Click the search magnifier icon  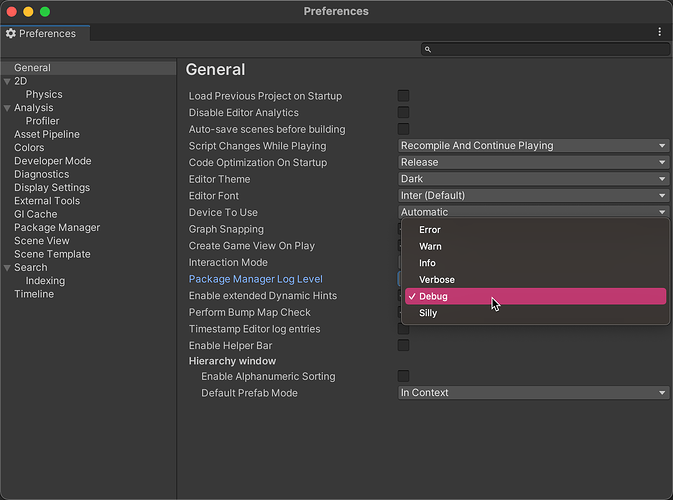point(428,49)
